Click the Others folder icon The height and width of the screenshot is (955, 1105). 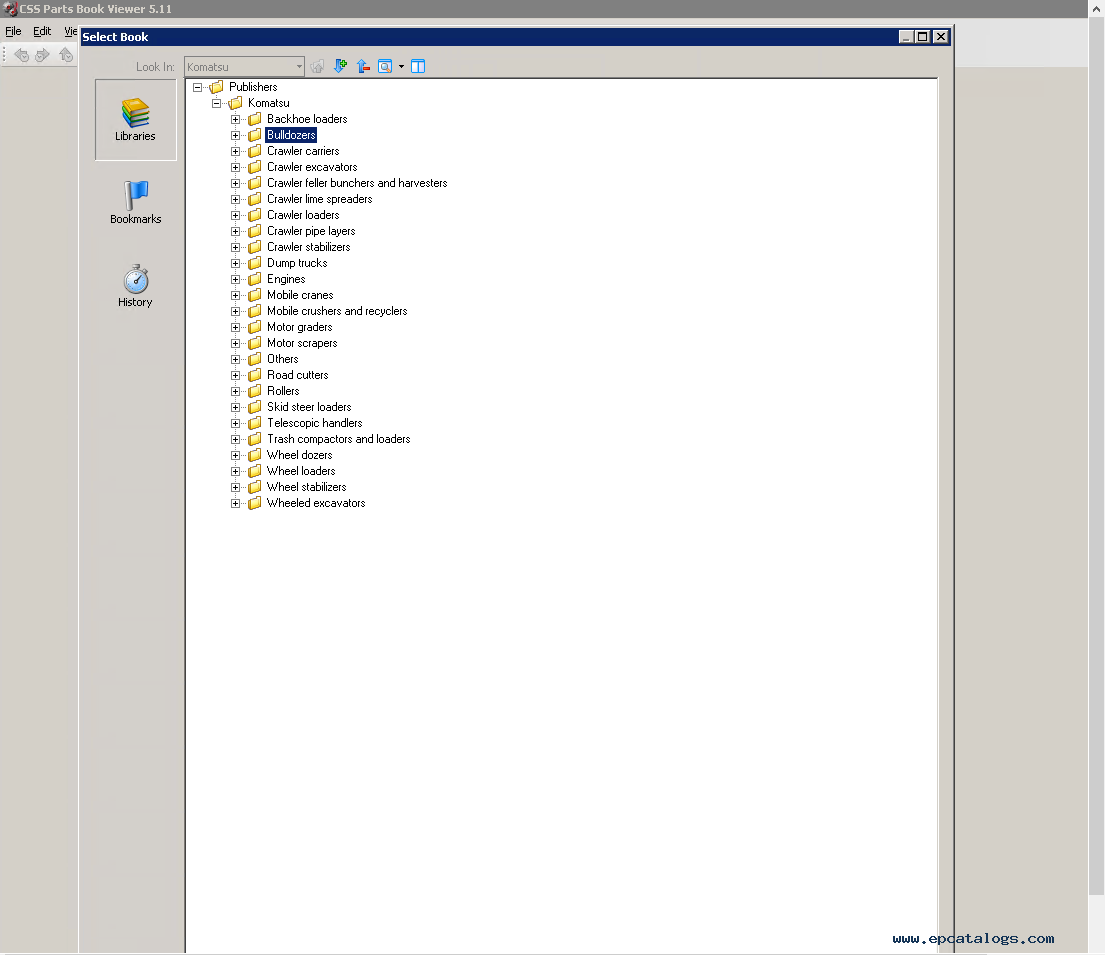point(255,359)
